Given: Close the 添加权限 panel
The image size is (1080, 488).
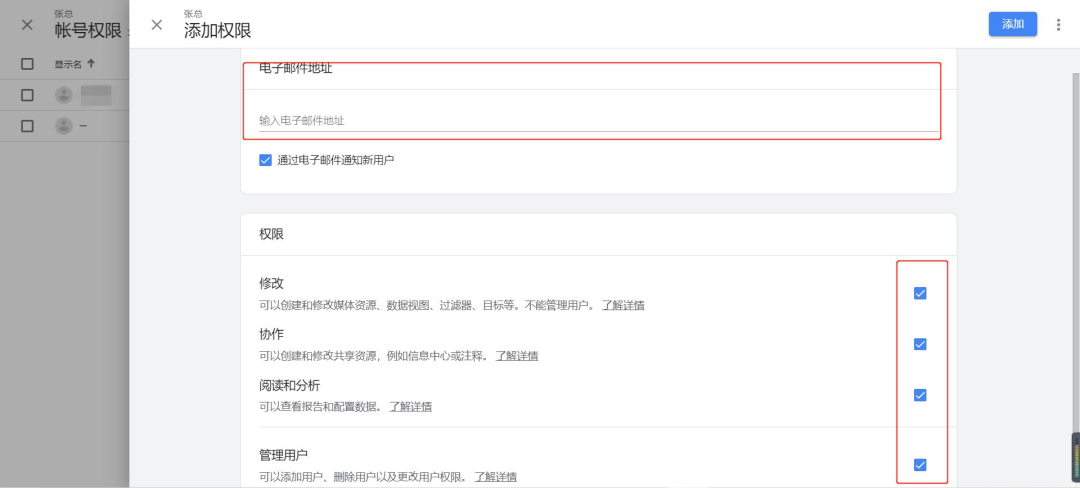Looking at the screenshot, I should click(157, 25).
